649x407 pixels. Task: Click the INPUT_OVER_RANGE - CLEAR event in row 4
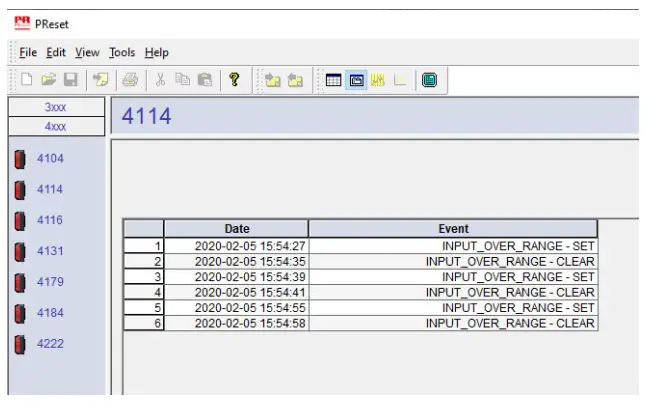[x=453, y=292]
